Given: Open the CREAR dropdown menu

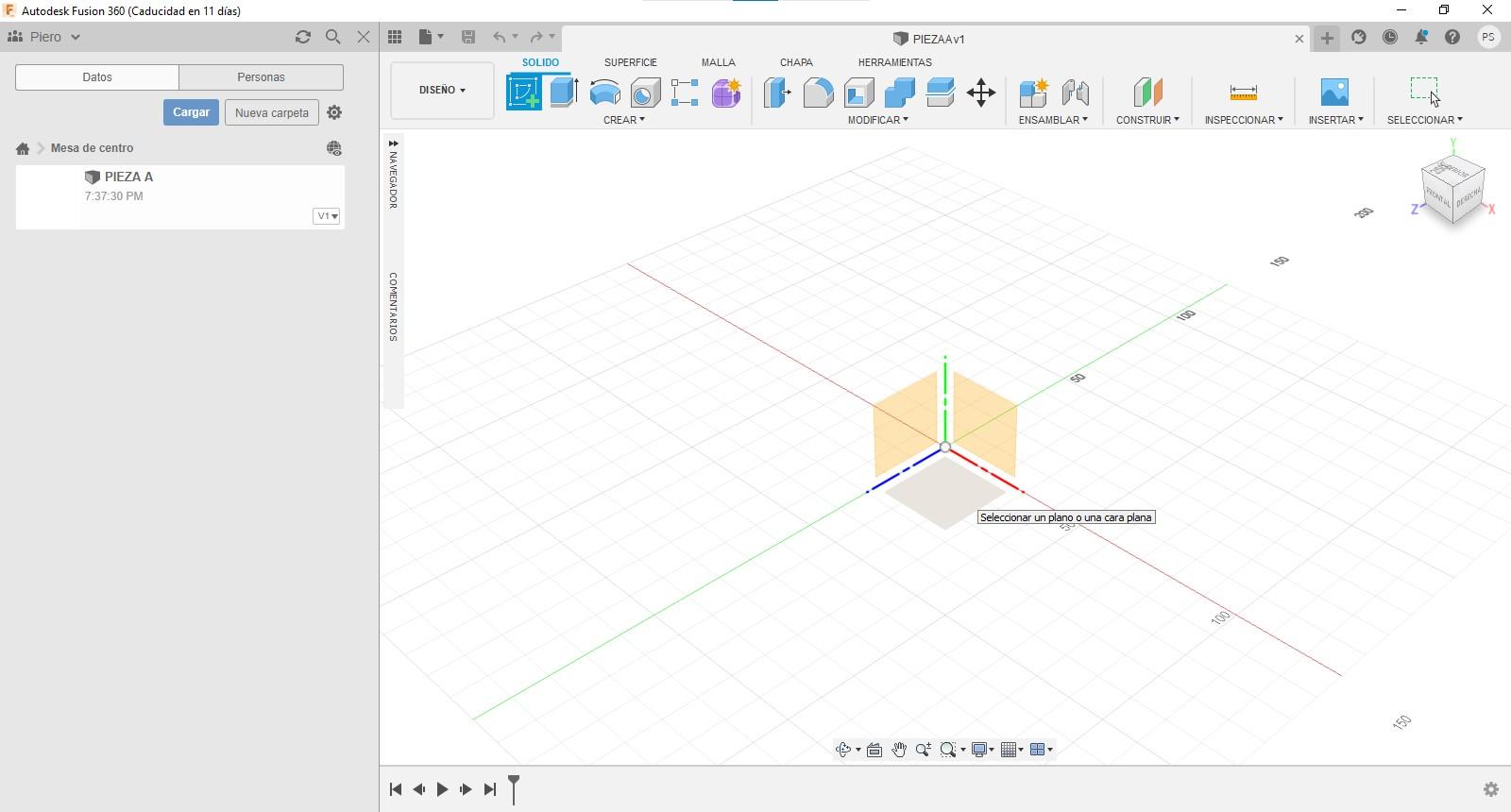Looking at the screenshot, I should click(624, 120).
